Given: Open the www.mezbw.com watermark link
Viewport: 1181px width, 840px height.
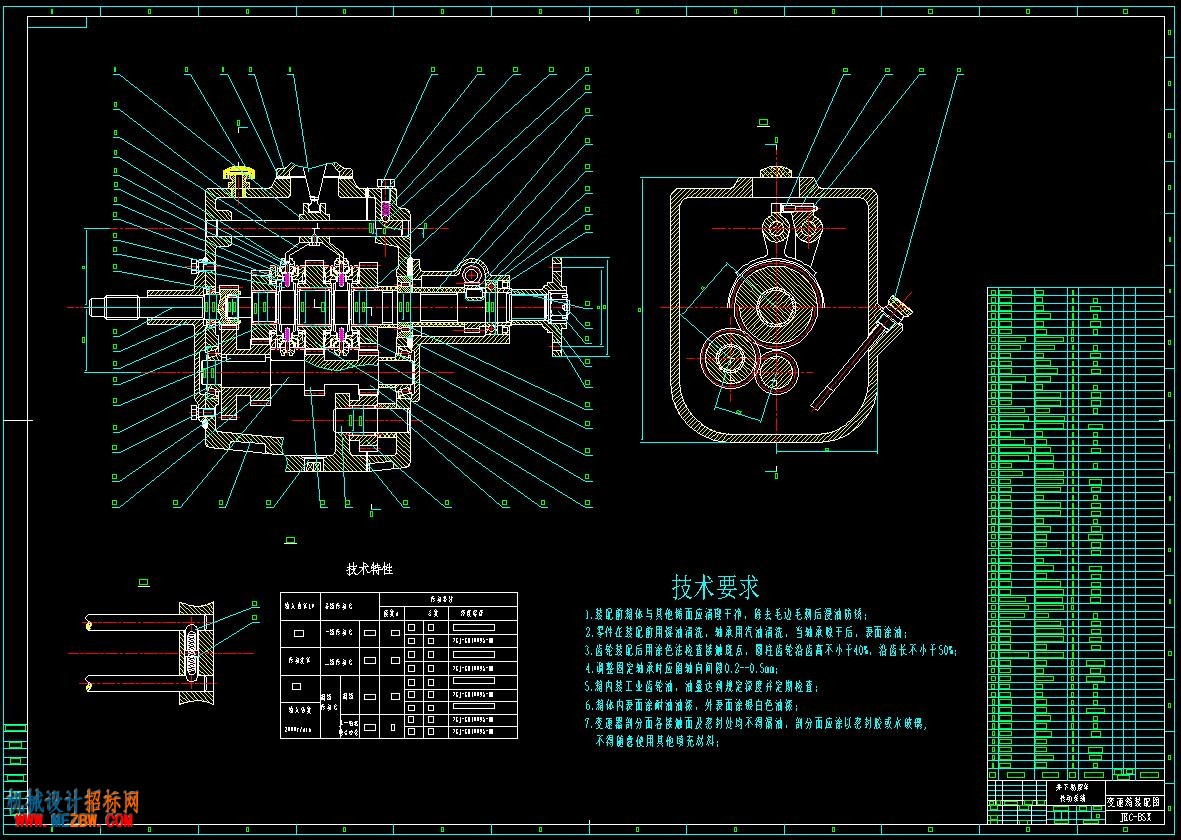Looking at the screenshot, I should (70, 820).
